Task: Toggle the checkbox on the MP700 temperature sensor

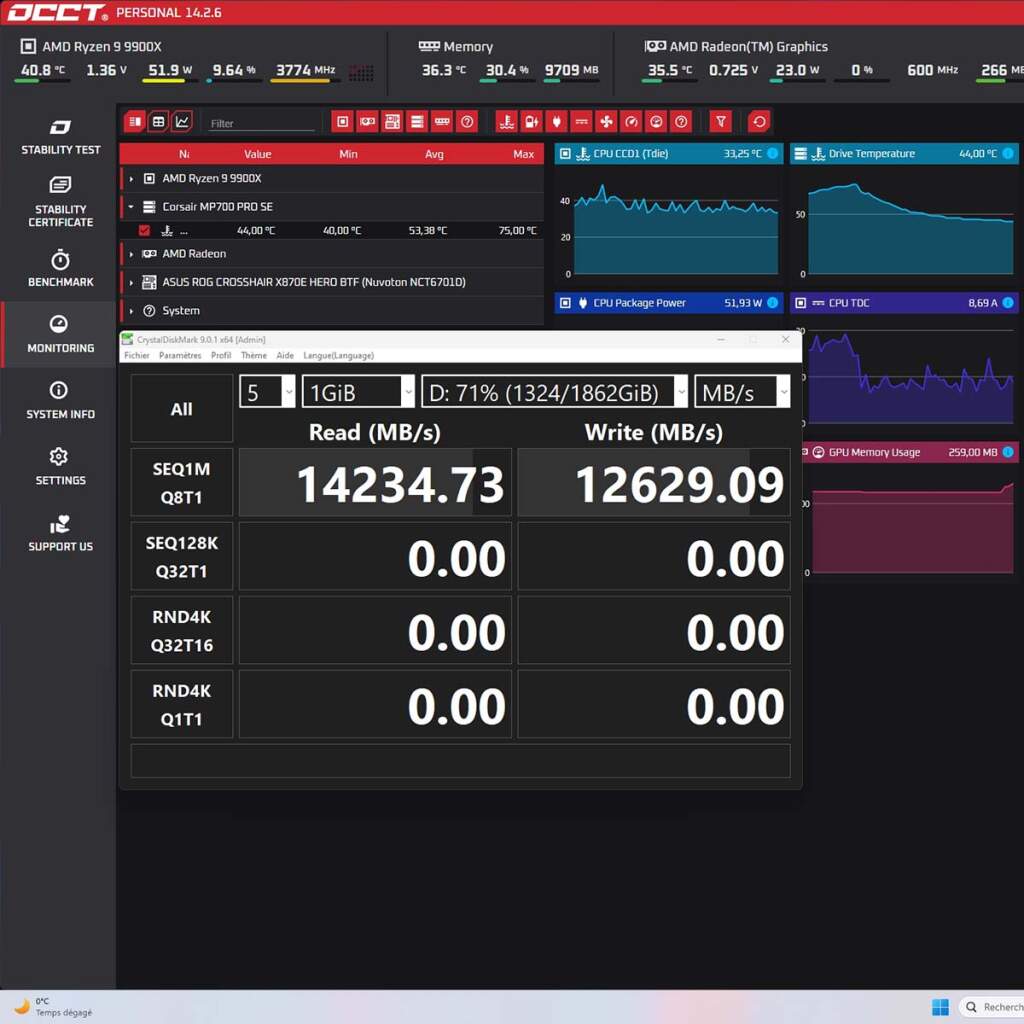Action: [x=143, y=230]
